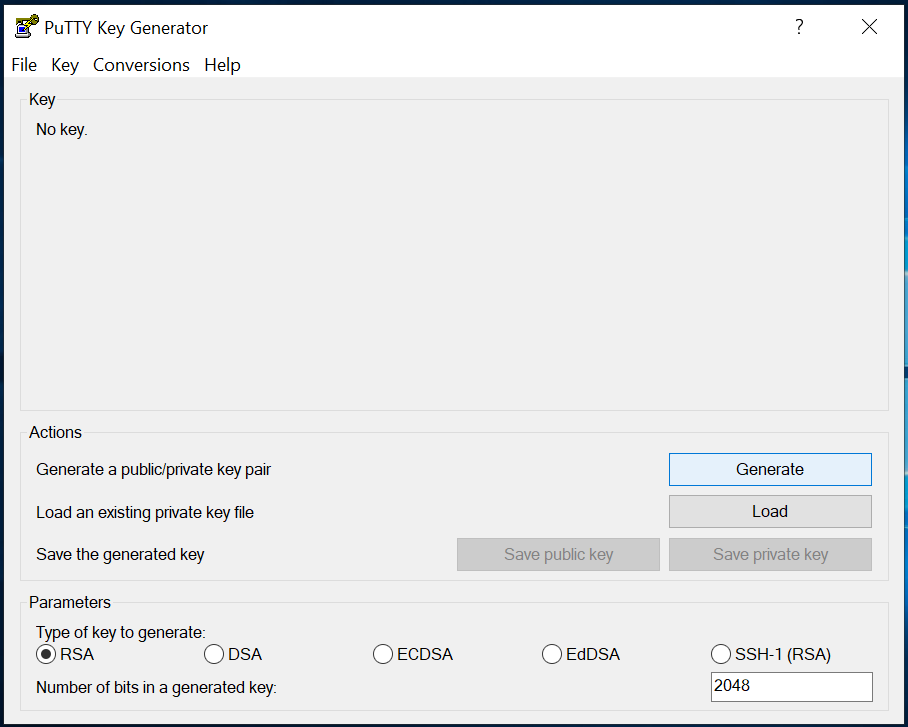Click the "Load an existing private key file" label
This screenshot has width=908, height=727.
pos(145,512)
